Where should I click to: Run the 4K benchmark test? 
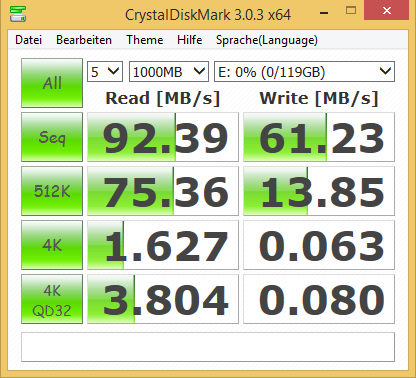pos(52,245)
